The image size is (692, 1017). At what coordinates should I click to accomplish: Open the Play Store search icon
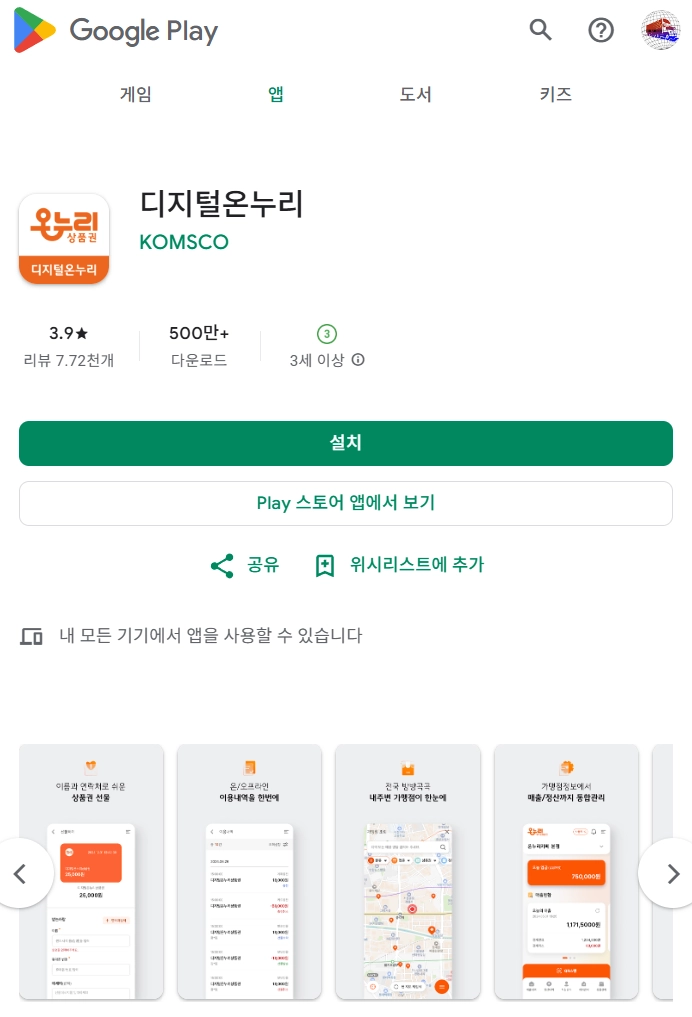540,30
